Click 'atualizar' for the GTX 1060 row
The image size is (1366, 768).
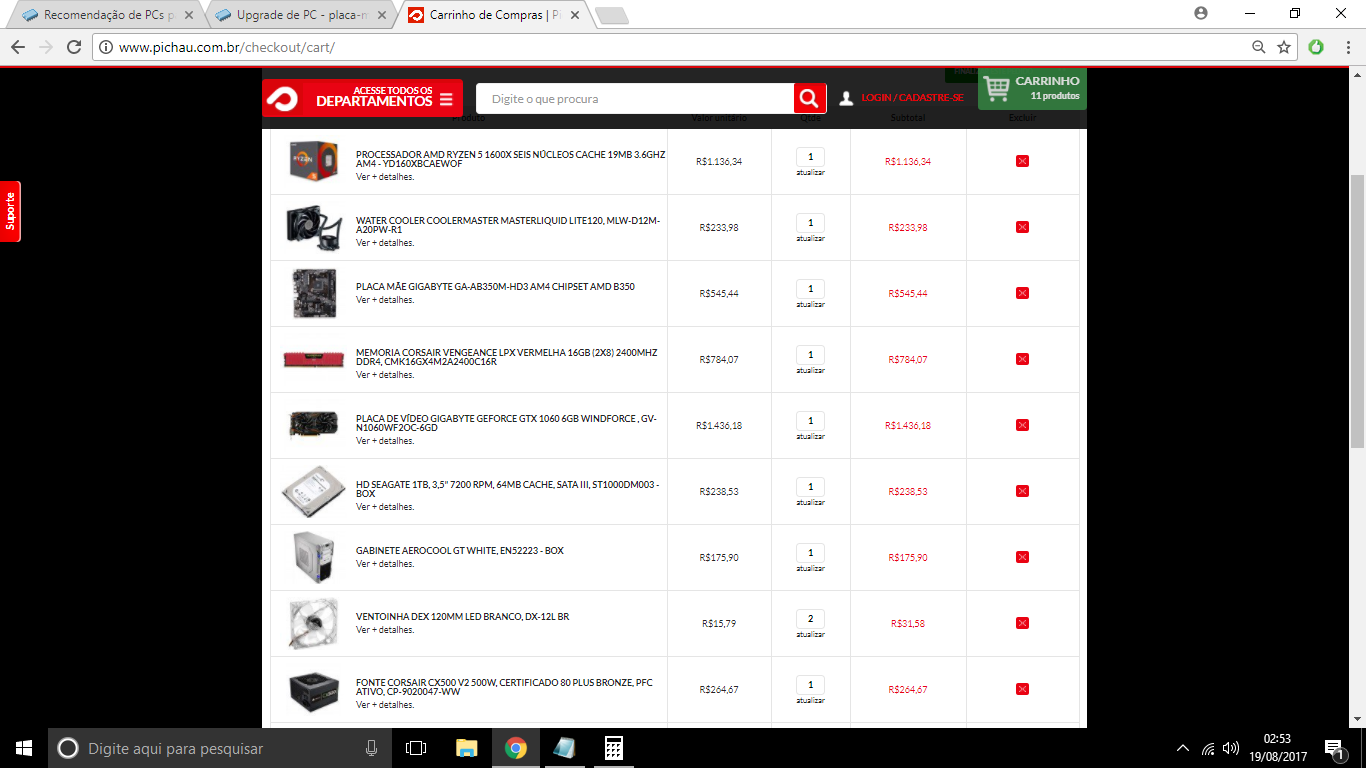pos(810,436)
